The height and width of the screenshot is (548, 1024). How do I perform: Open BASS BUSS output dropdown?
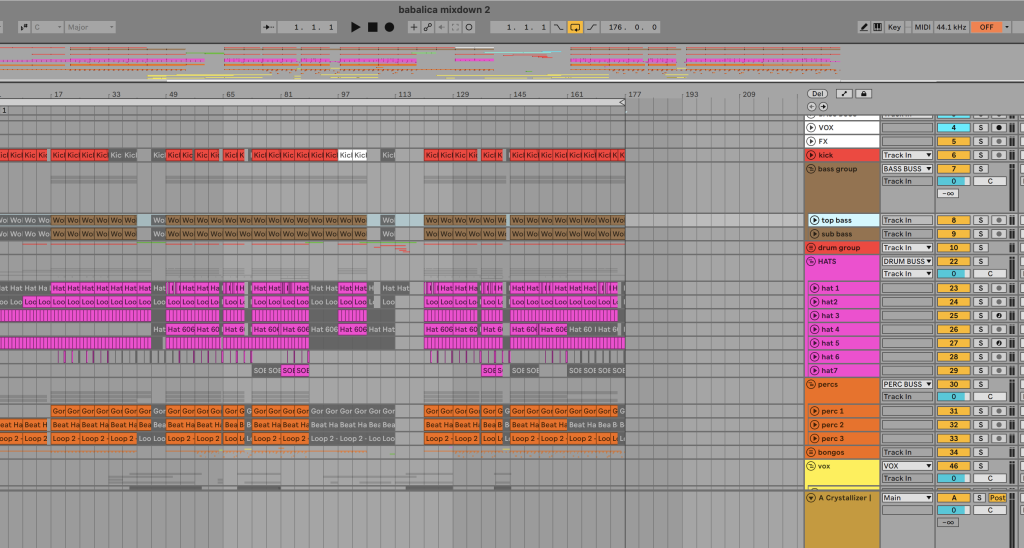tap(907, 169)
